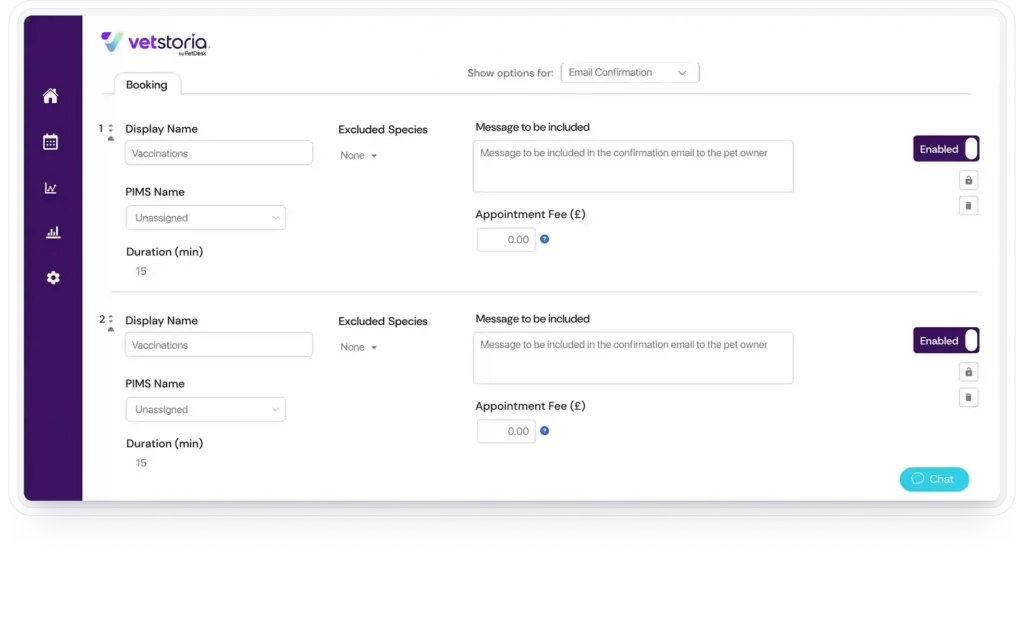Open Excluded Species dropdown for appointment 1

coord(359,155)
